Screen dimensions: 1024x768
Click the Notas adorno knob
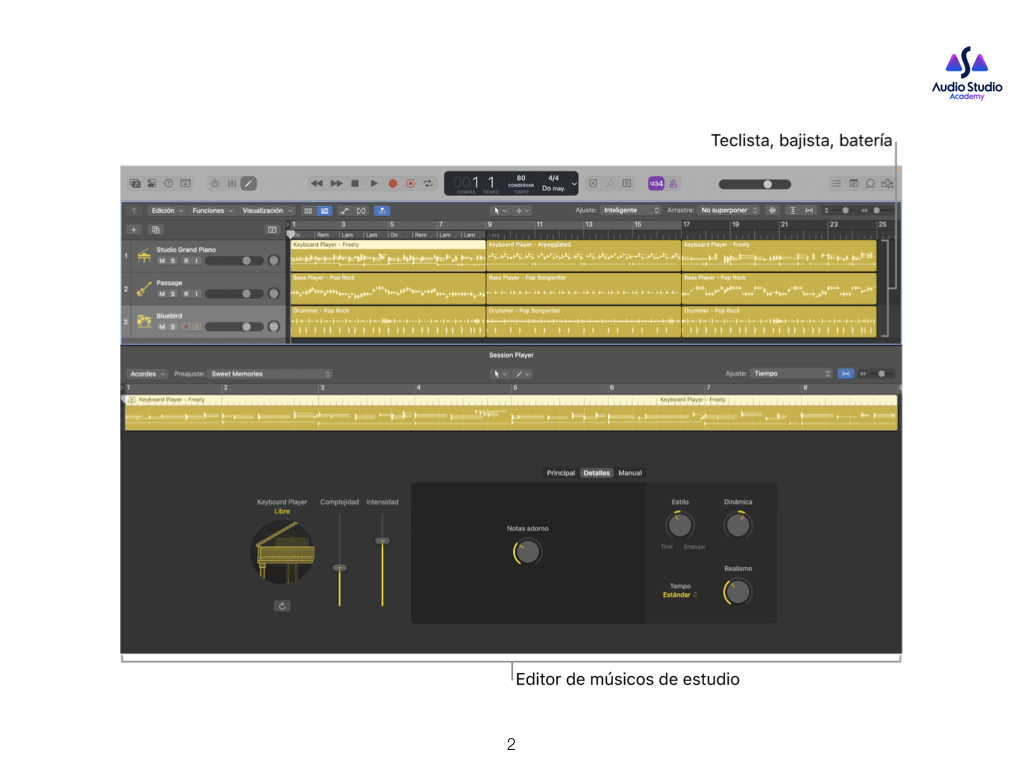(x=527, y=552)
